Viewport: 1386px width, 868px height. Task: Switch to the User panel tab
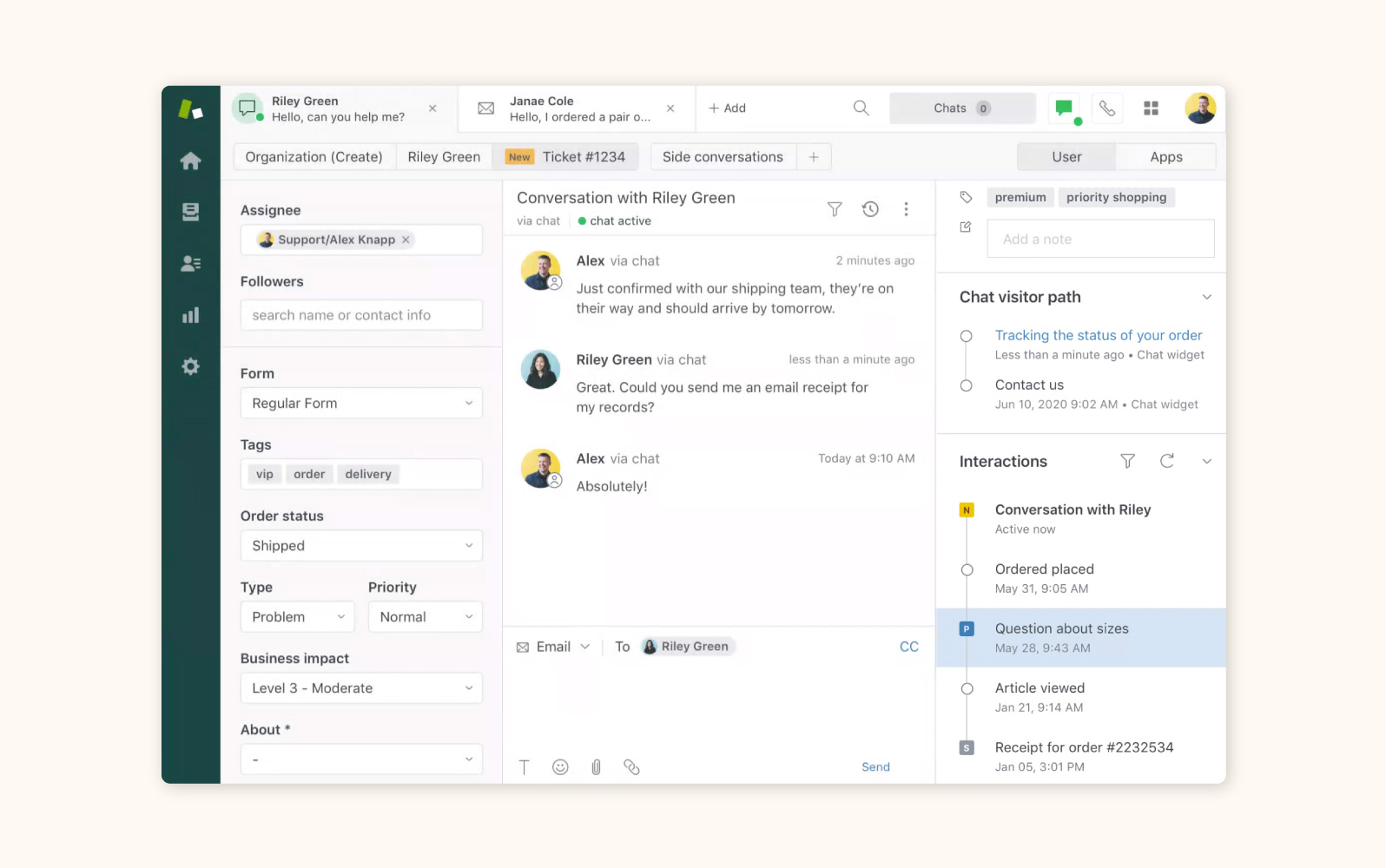pyautogui.click(x=1066, y=157)
